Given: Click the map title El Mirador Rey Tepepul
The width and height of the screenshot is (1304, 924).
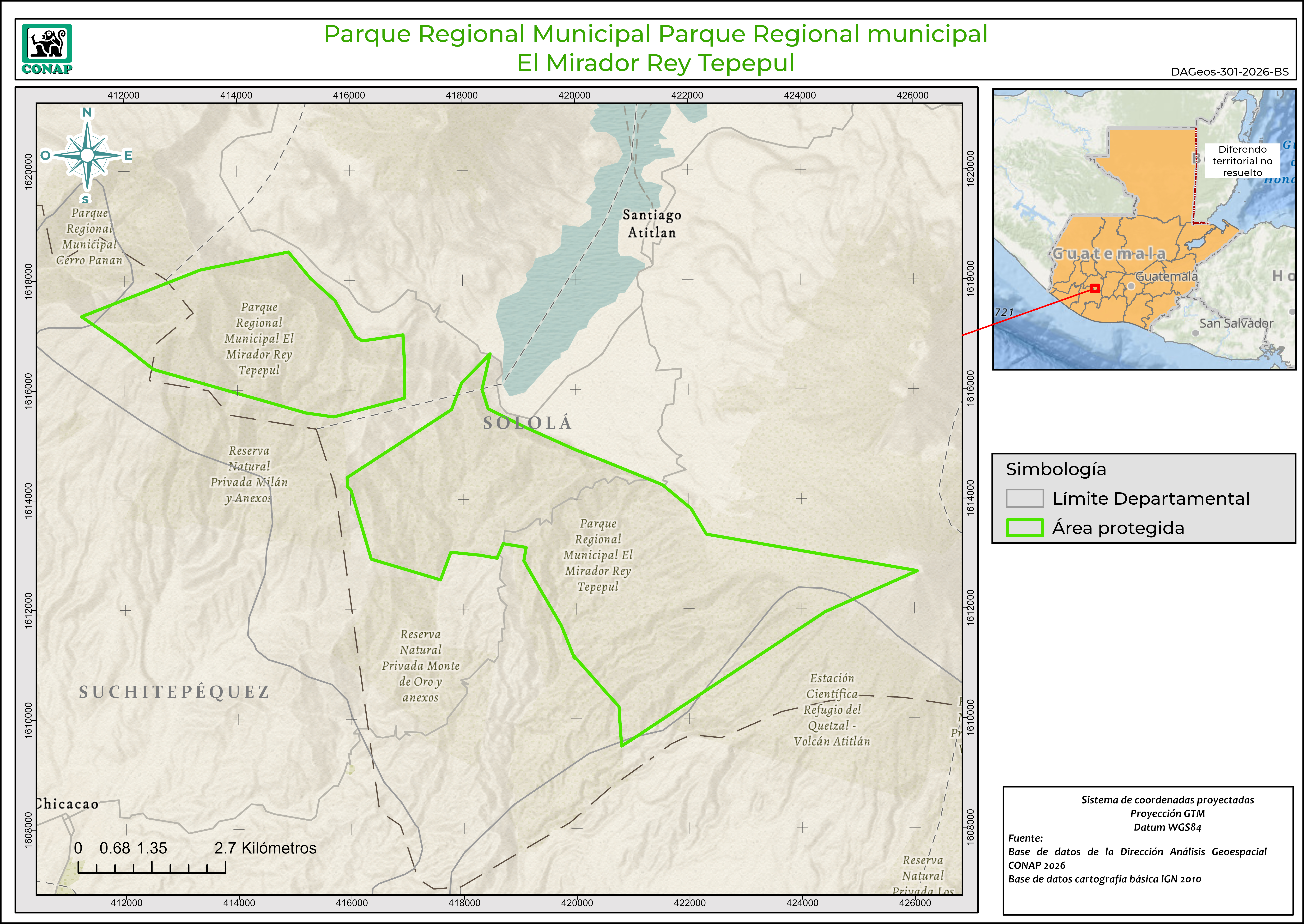Looking at the screenshot, I should coord(655,63).
